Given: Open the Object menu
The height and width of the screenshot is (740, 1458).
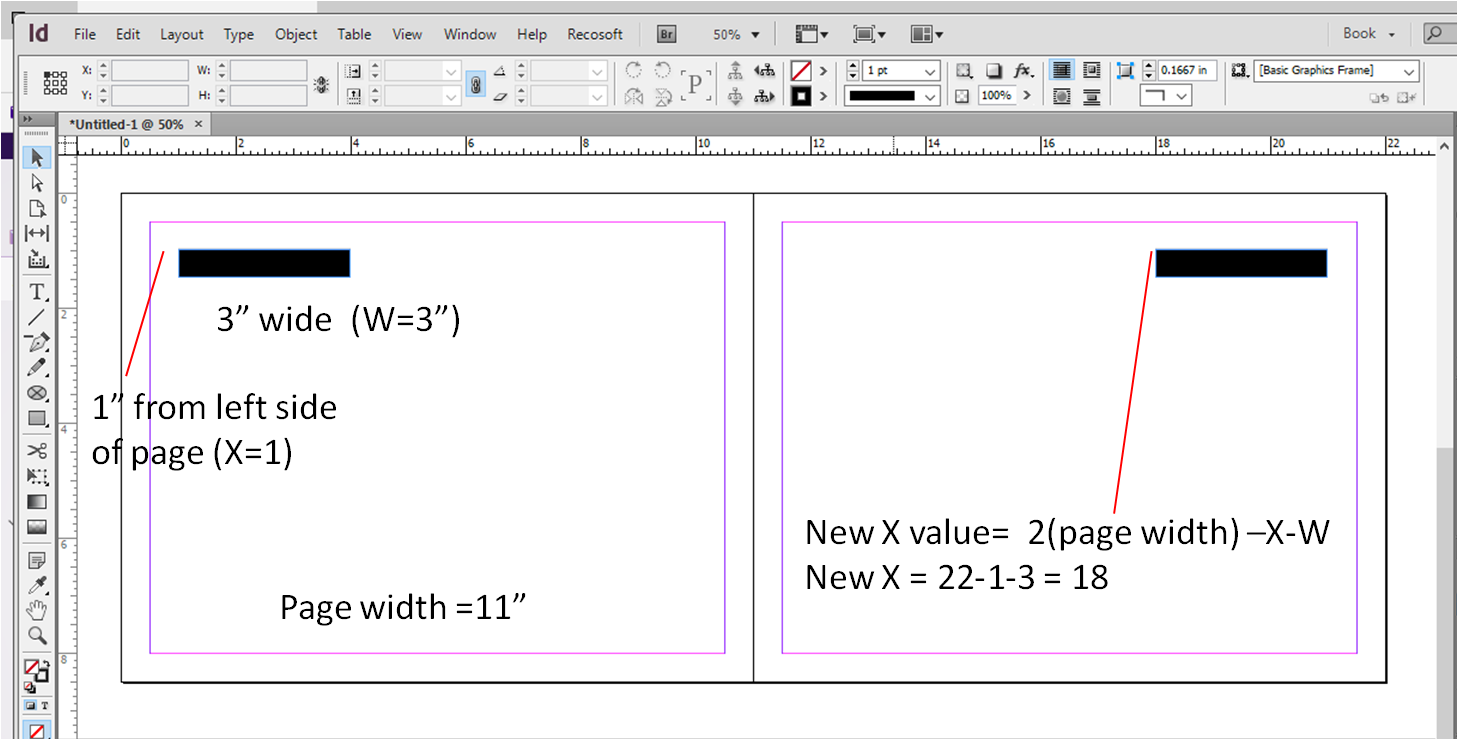Looking at the screenshot, I should point(296,34).
